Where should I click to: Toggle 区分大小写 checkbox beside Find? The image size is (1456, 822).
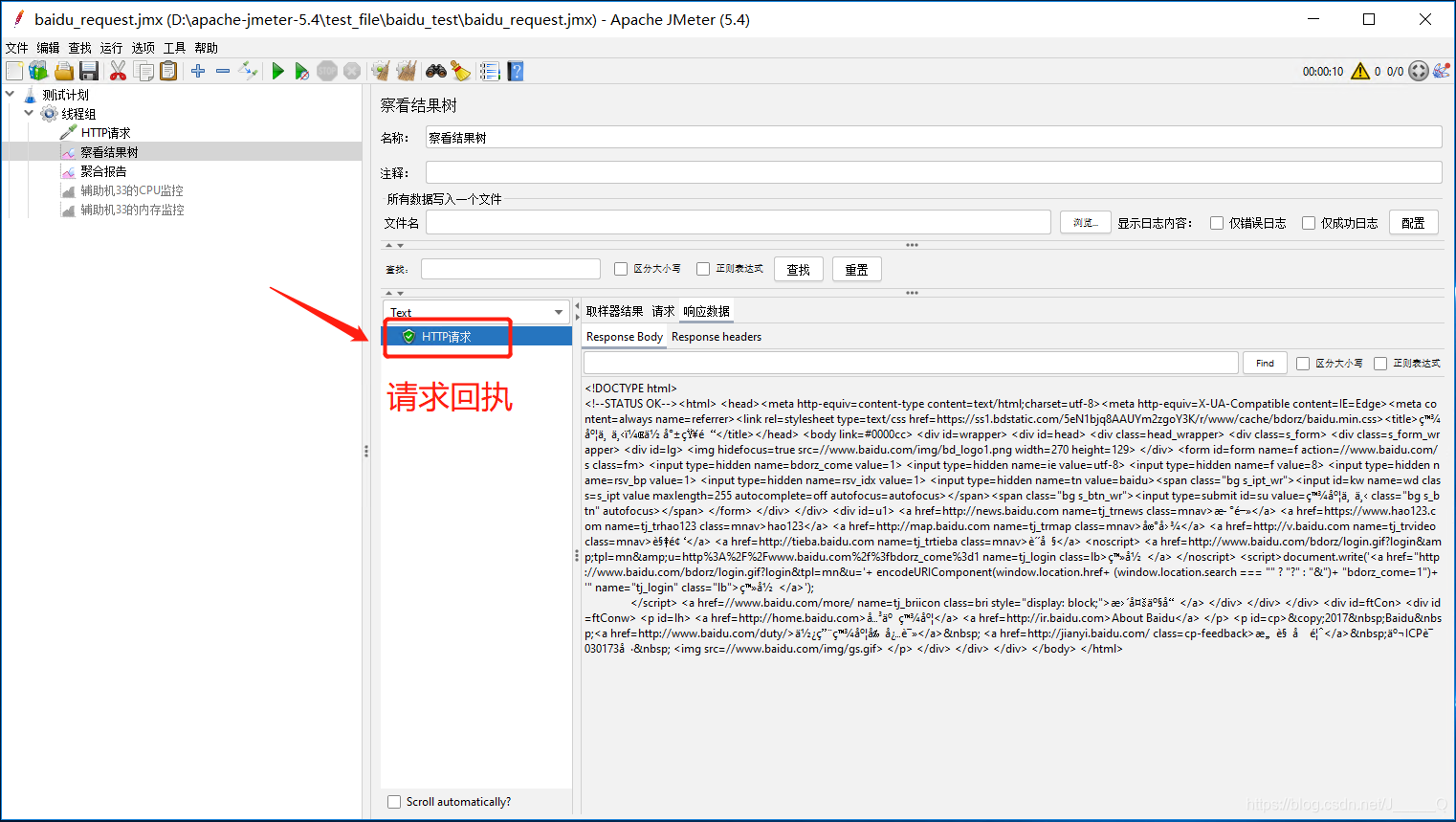[x=1303, y=364]
